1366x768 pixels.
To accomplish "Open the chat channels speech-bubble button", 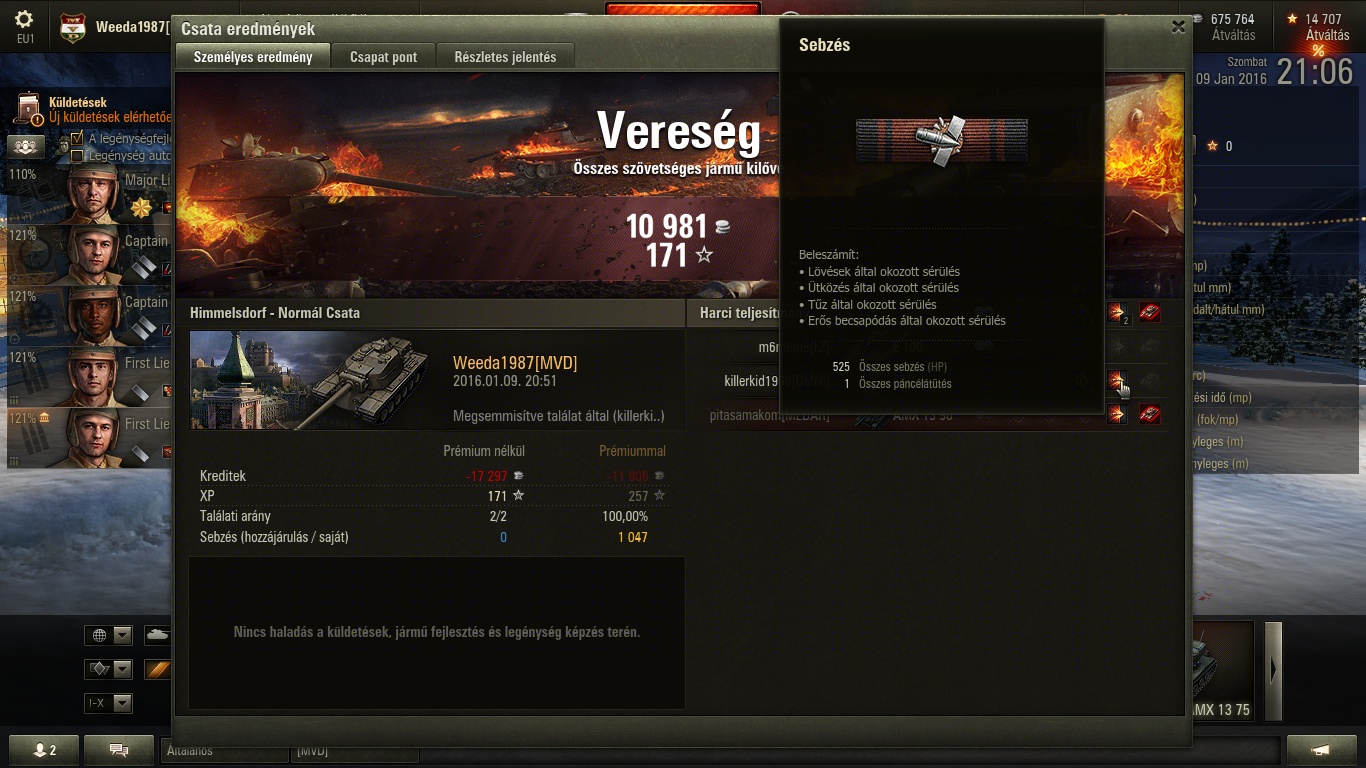I will click(x=119, y=750).
